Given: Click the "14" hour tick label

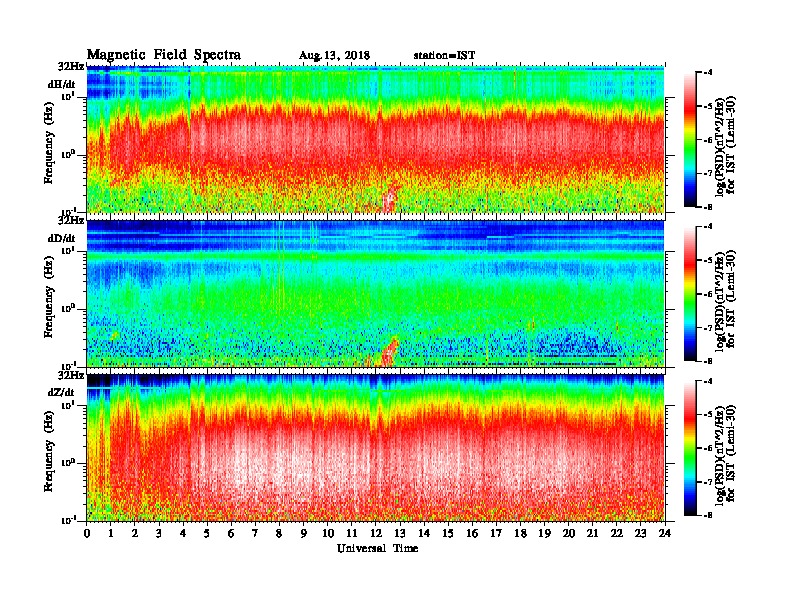Looking at the screenshot, I should [x=424, y=533].
